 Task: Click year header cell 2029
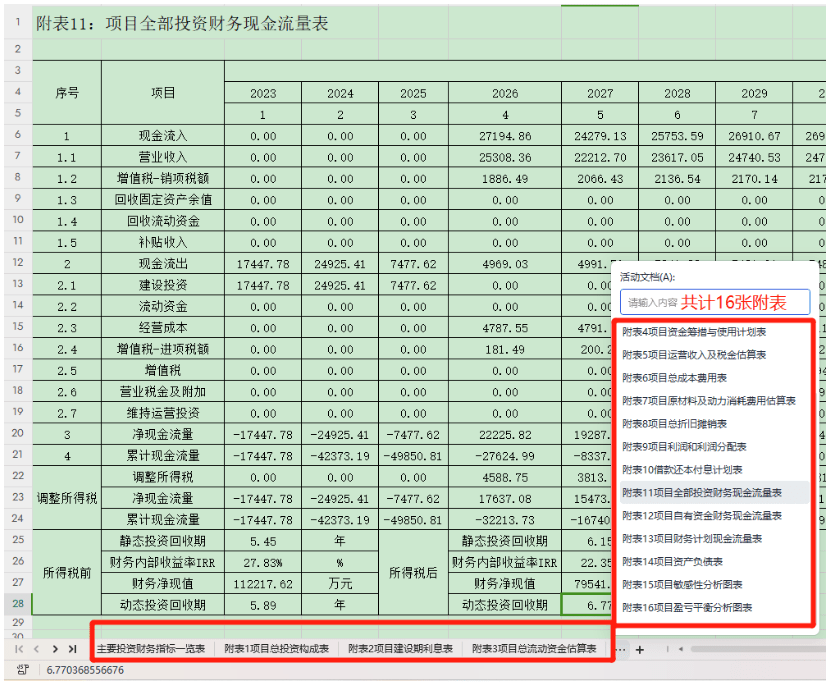pyautogui.click(x=754, y=93)
